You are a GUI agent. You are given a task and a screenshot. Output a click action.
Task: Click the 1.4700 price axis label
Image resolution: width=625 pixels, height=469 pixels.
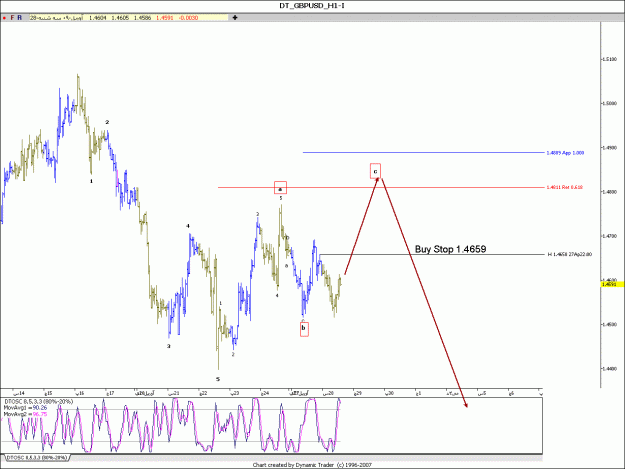[609, 236]
